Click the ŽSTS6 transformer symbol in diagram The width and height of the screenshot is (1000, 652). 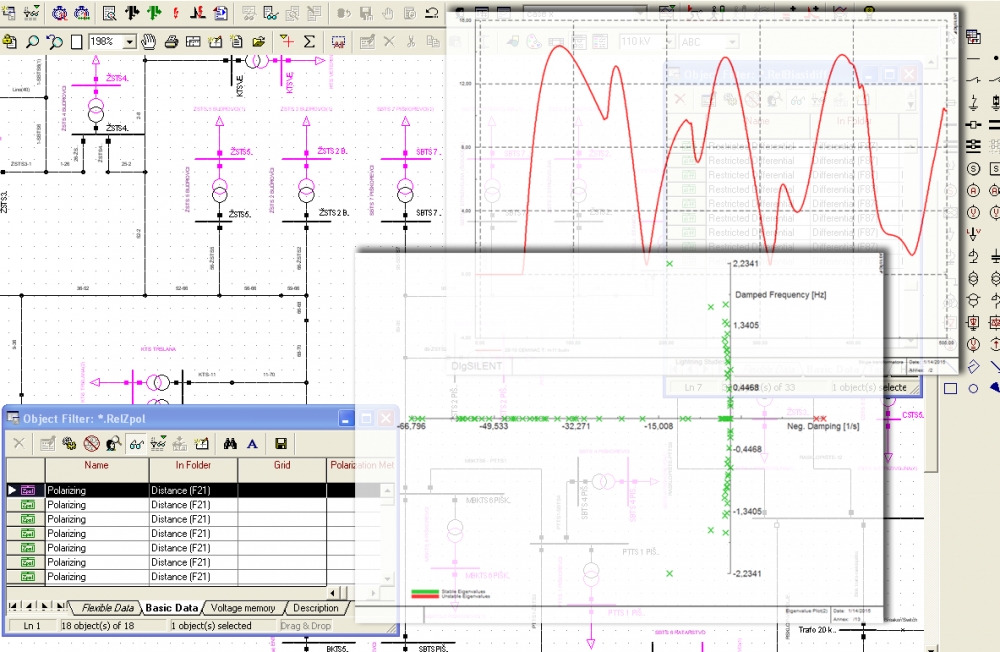pos(220,191)
